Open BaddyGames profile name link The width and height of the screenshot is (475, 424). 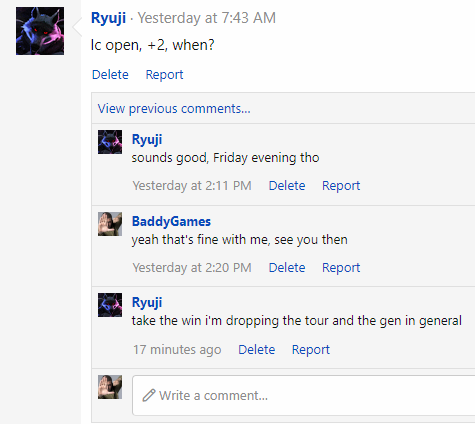[x=171, y=221]
